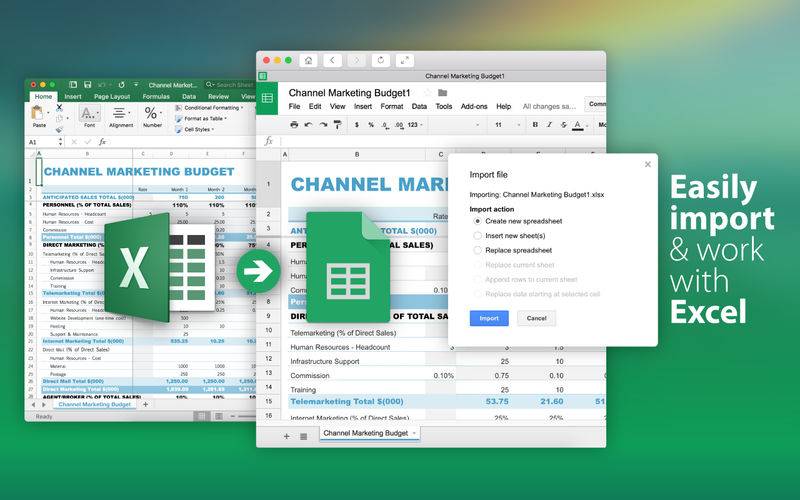The image size is (800, 500).
Task: Increase decimal places in Sheets toolbar
Action: pos(399,124)
